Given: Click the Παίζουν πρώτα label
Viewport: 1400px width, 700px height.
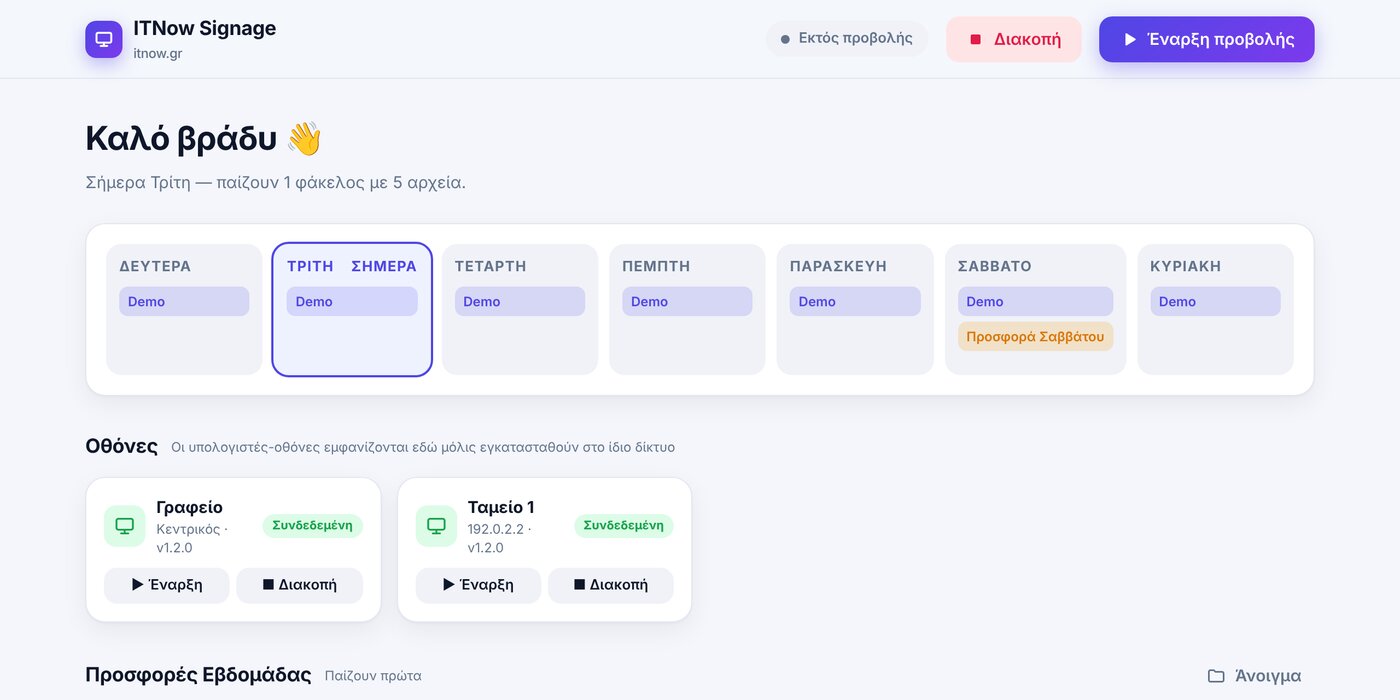Looking at the screenshot, I should click(373, 676).
